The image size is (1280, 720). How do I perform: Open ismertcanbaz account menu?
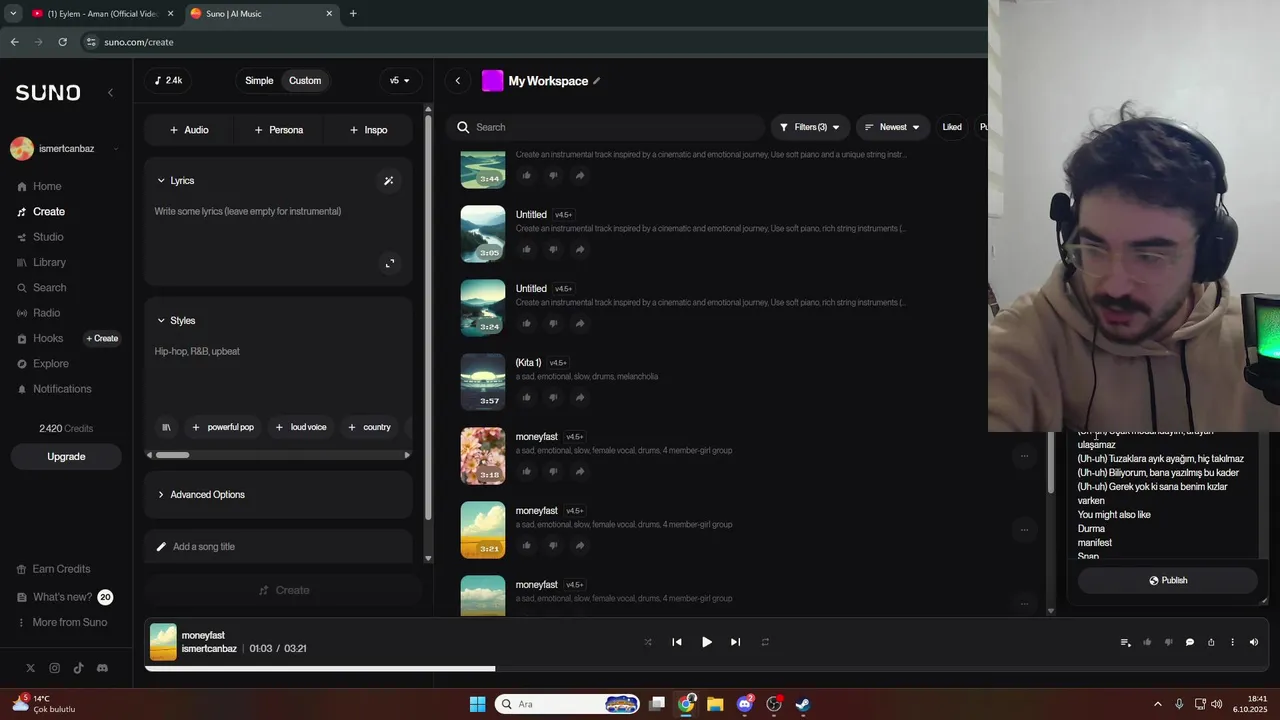[x=65, y=149]
